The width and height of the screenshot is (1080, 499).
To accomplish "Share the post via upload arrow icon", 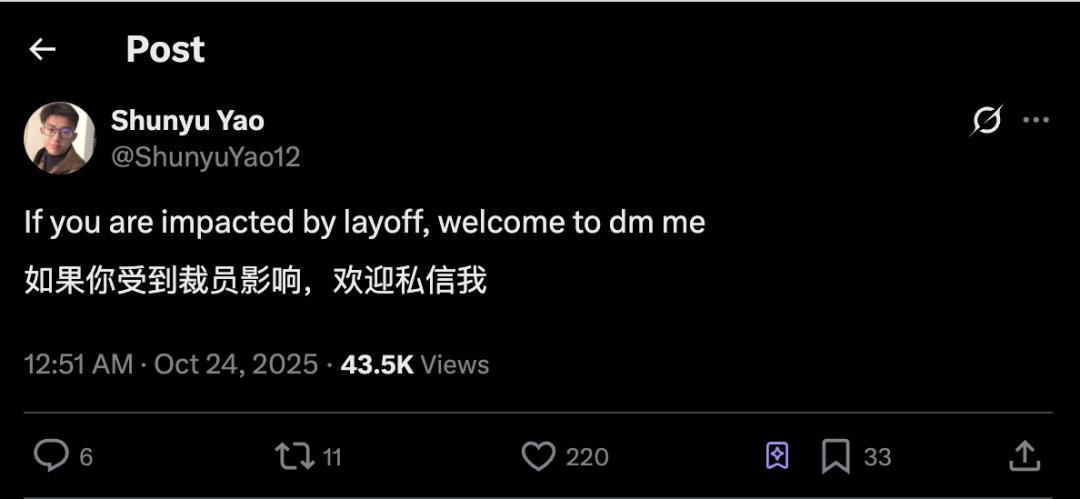I will 1024,456.
